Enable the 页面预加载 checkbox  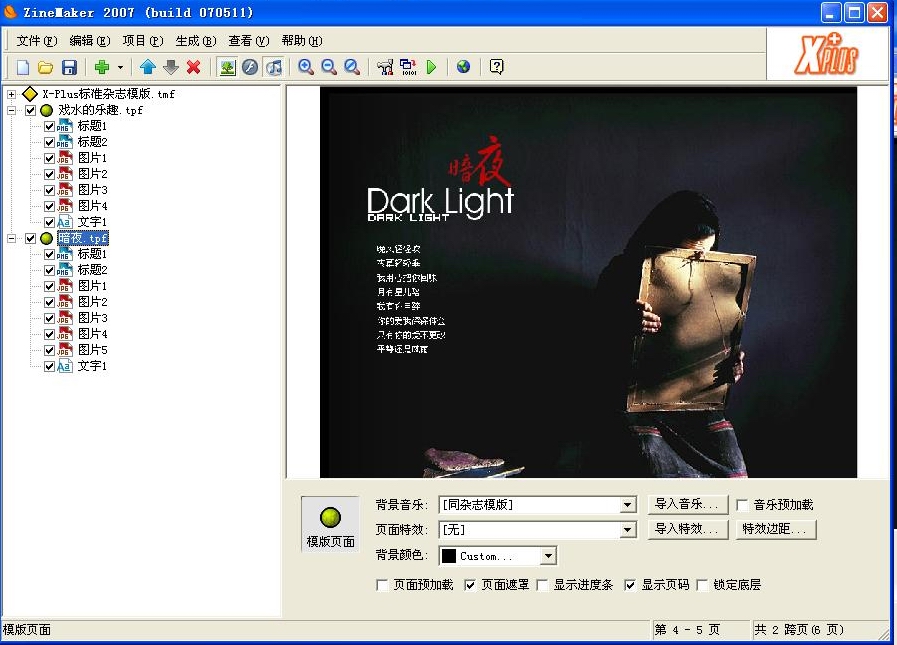click(382, 585)
